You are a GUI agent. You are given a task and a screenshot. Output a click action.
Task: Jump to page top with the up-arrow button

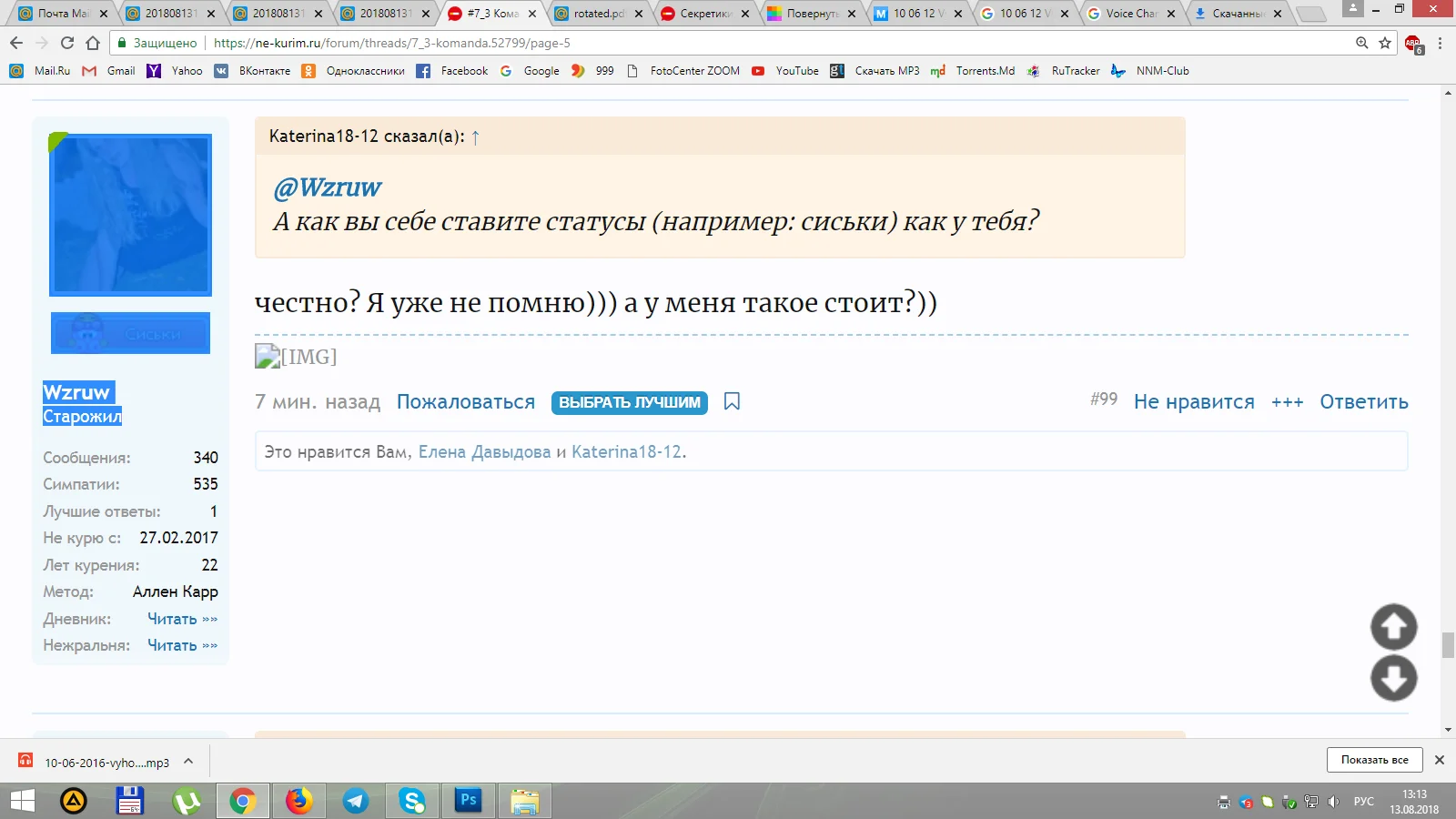[x=1393, y=627]
